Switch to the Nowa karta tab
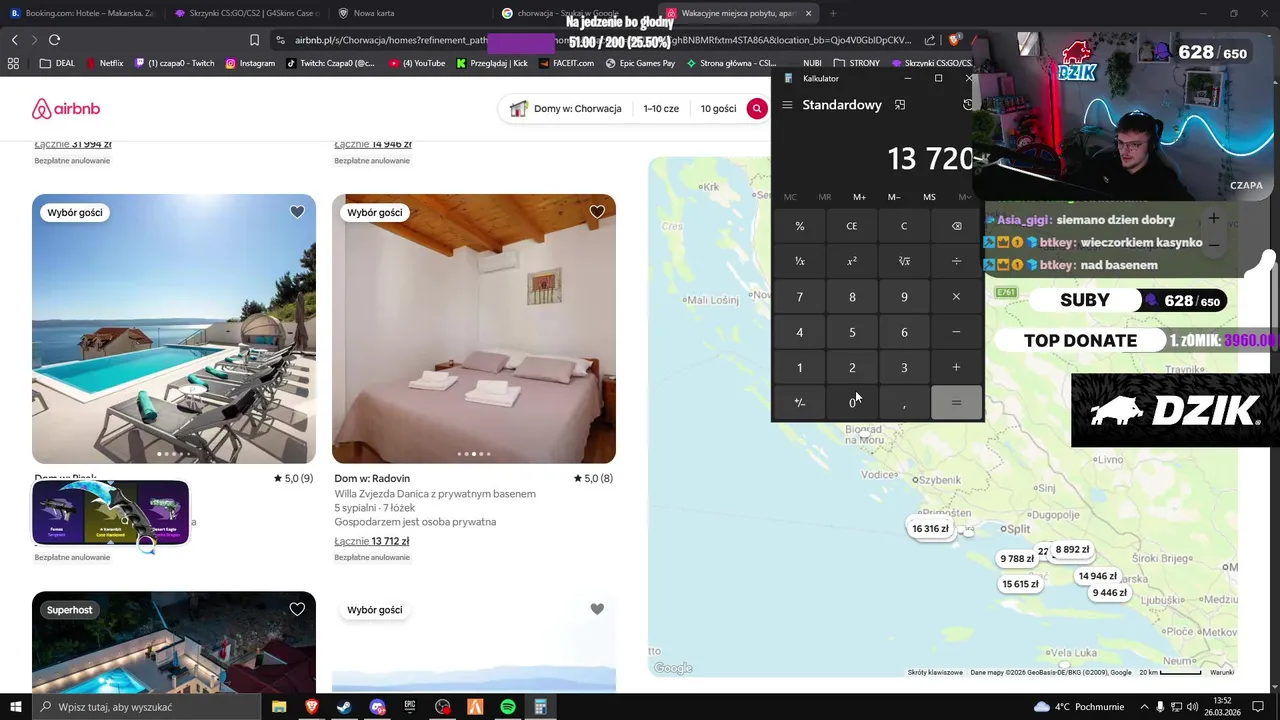This screenshot has height=720, width=1280. tap(410, 13)
